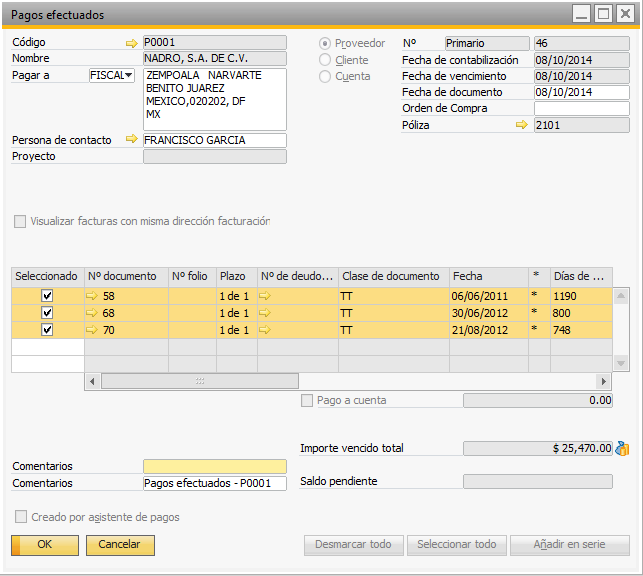The width and height of the screenshot is (643, 576).
Task: Select the Cuenta radio button
Action: [x=325, y=76]
